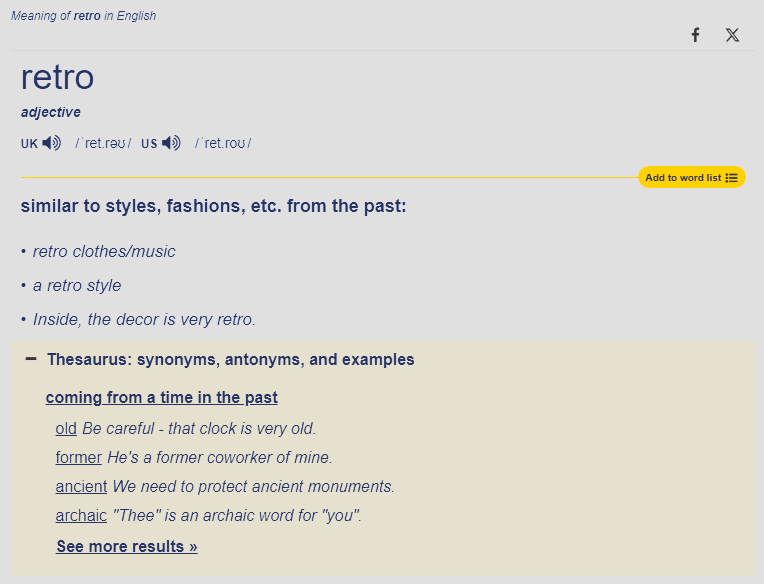
Task: Click the example 'a retro style'
Action: (x=77, y=285)
